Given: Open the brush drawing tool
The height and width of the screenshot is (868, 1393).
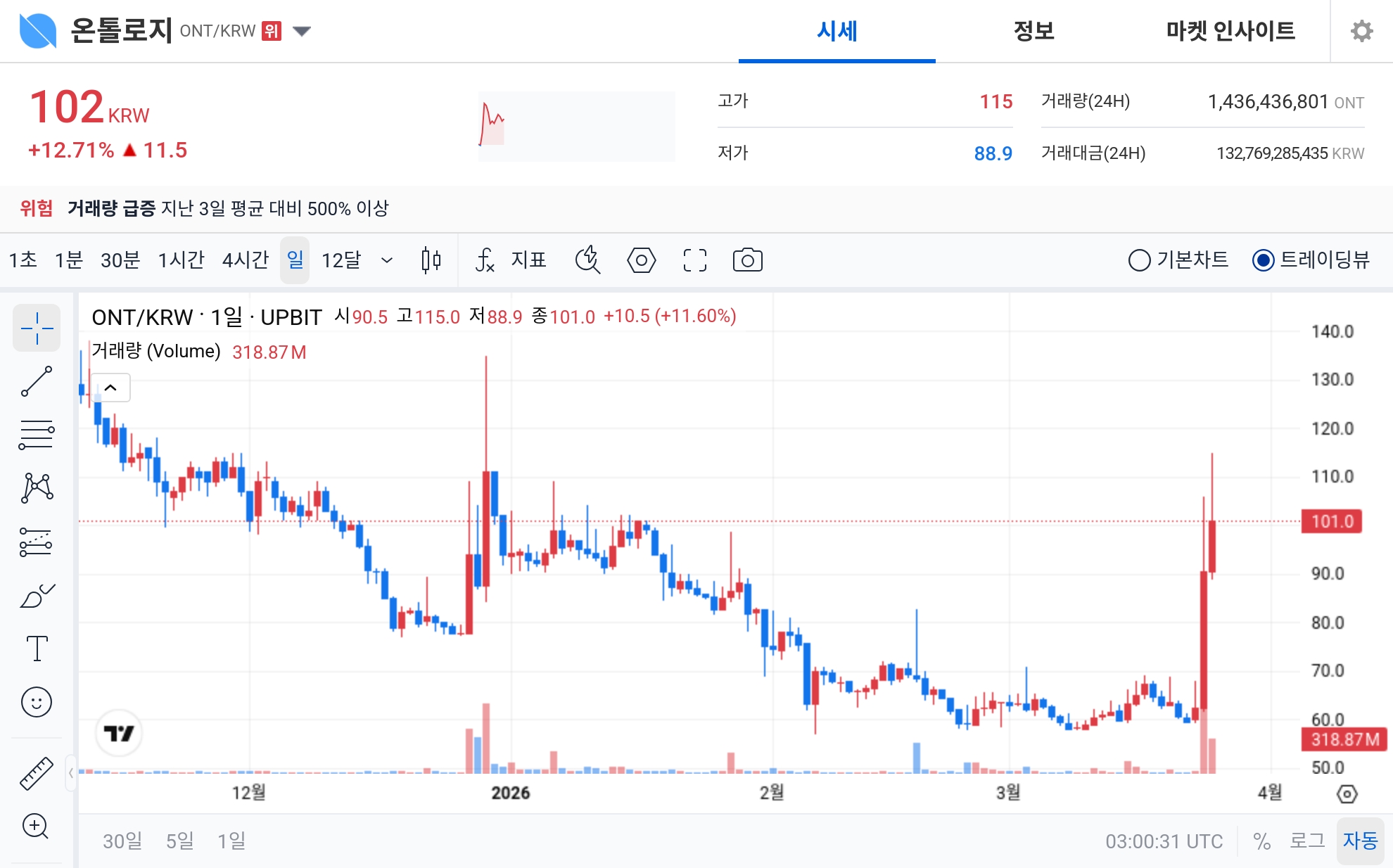Looking at the screenshot, I should tap(37, 594).
